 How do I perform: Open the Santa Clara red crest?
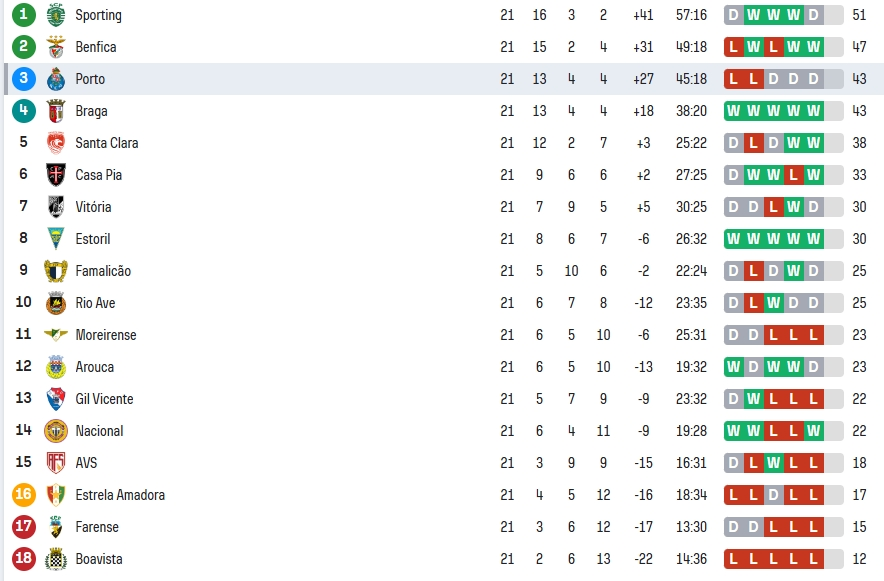click(55, 143)
